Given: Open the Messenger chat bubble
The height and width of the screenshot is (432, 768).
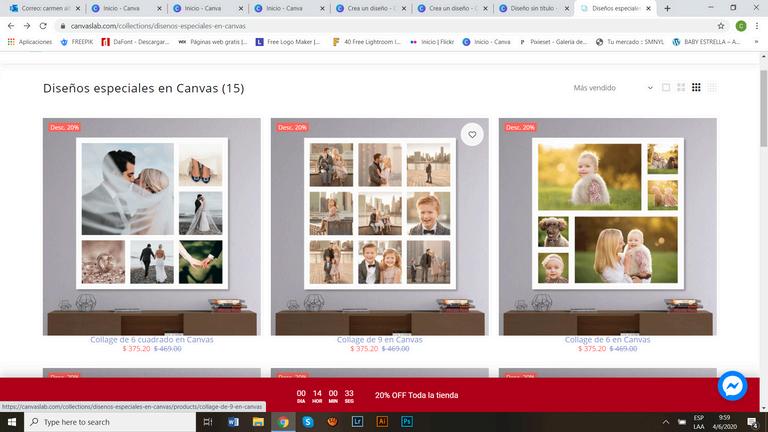Looking at the screenshot, I should tap(732, 386).
